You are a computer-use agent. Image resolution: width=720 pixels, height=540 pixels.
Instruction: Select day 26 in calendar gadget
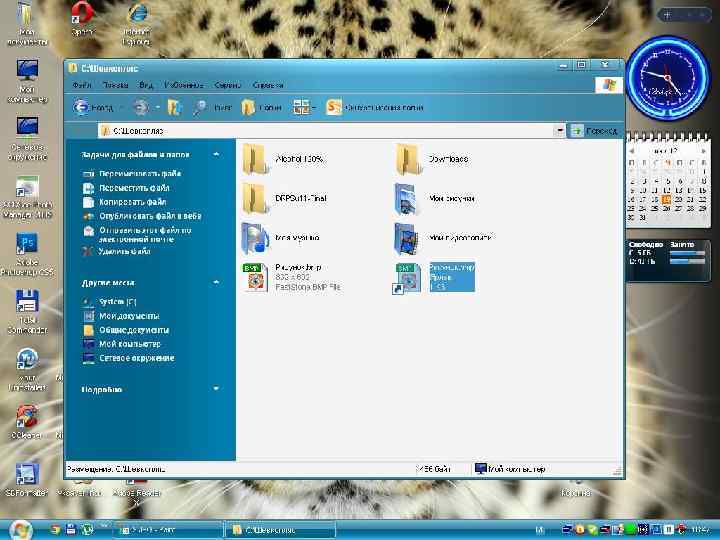click(x=666, y=208)
